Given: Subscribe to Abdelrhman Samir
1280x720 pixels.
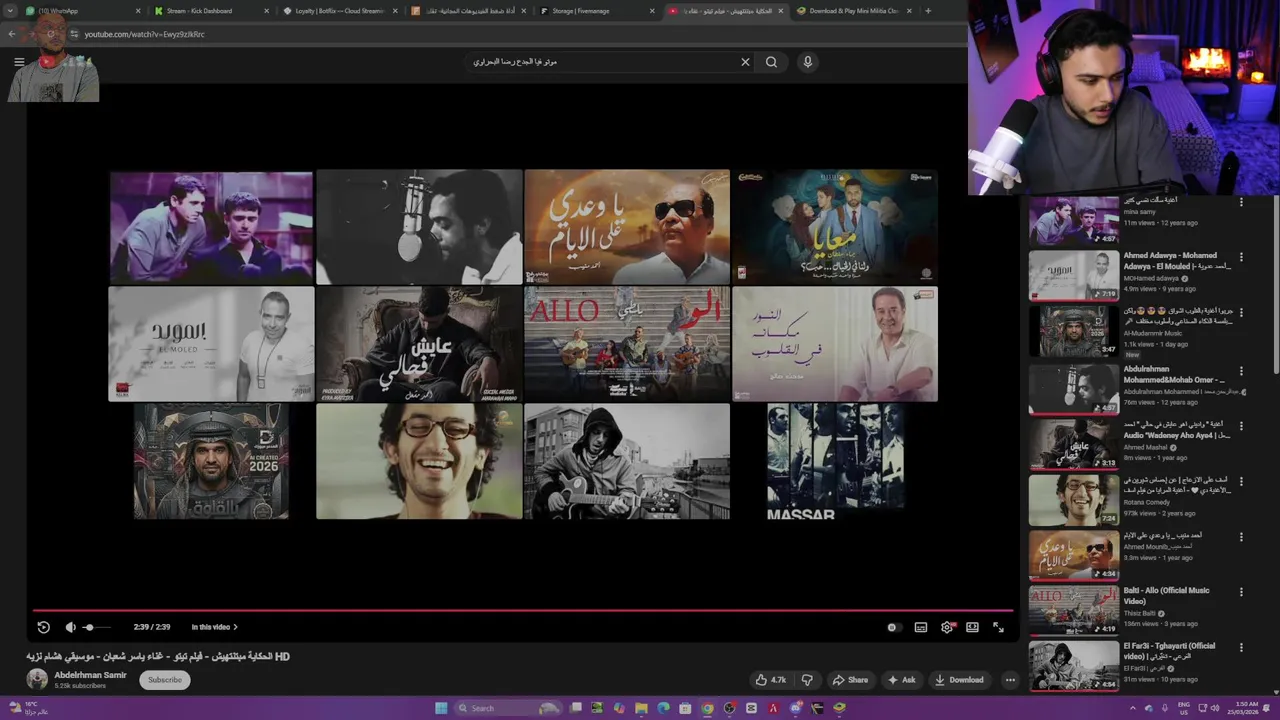Looking at the screenshot, I should click(165, 680).
